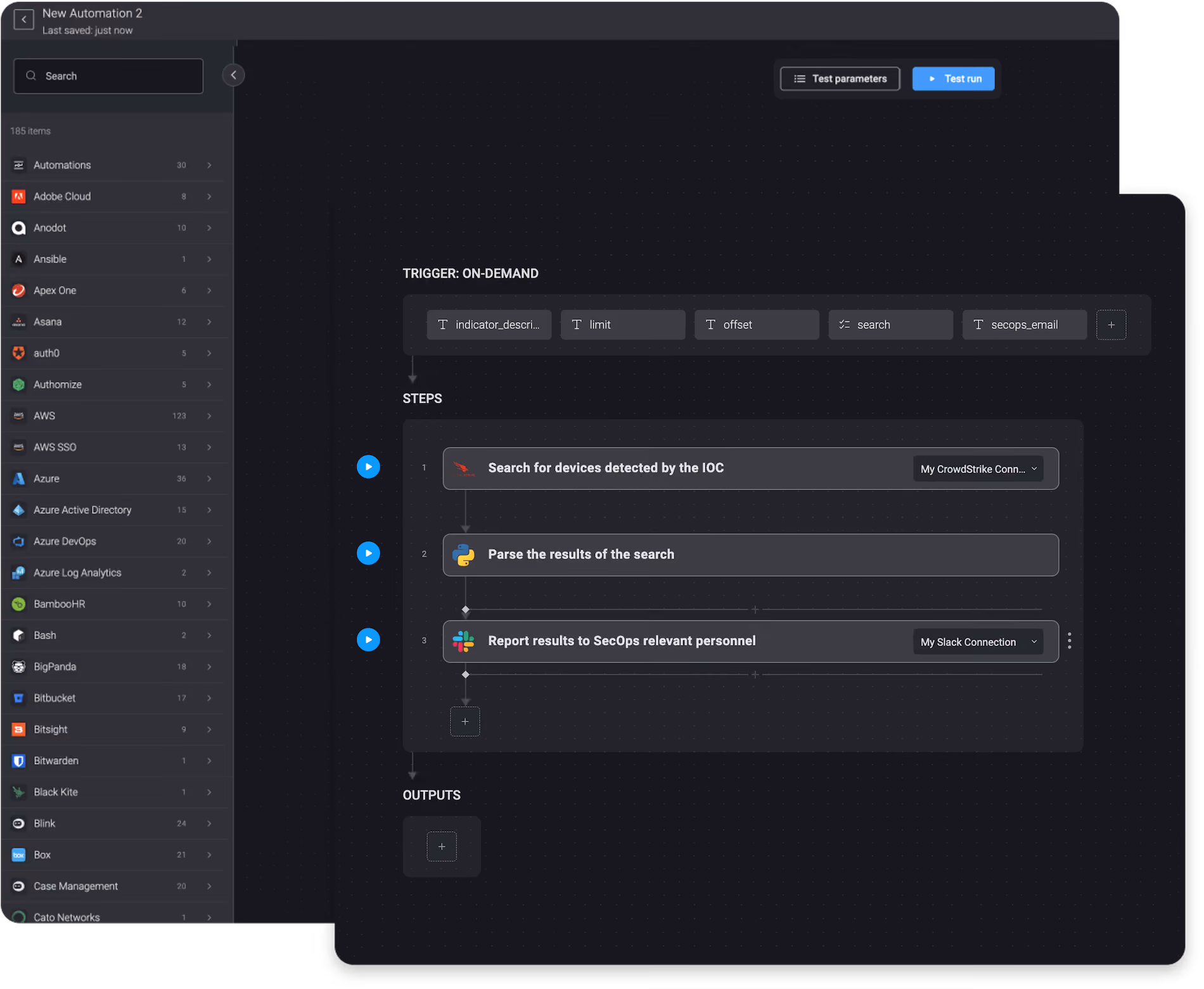The height and width of the screenshot is (989, 1204).
Task: Run step 1 with its play button
Action: point(368,467)
